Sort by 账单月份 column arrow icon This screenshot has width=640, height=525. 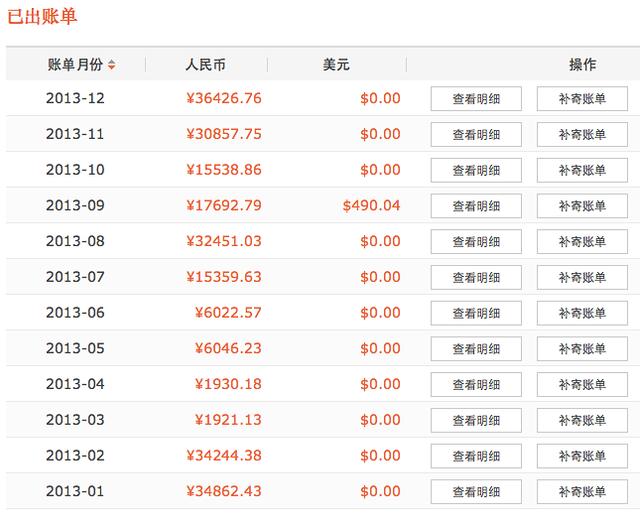(x=111, y=65)
